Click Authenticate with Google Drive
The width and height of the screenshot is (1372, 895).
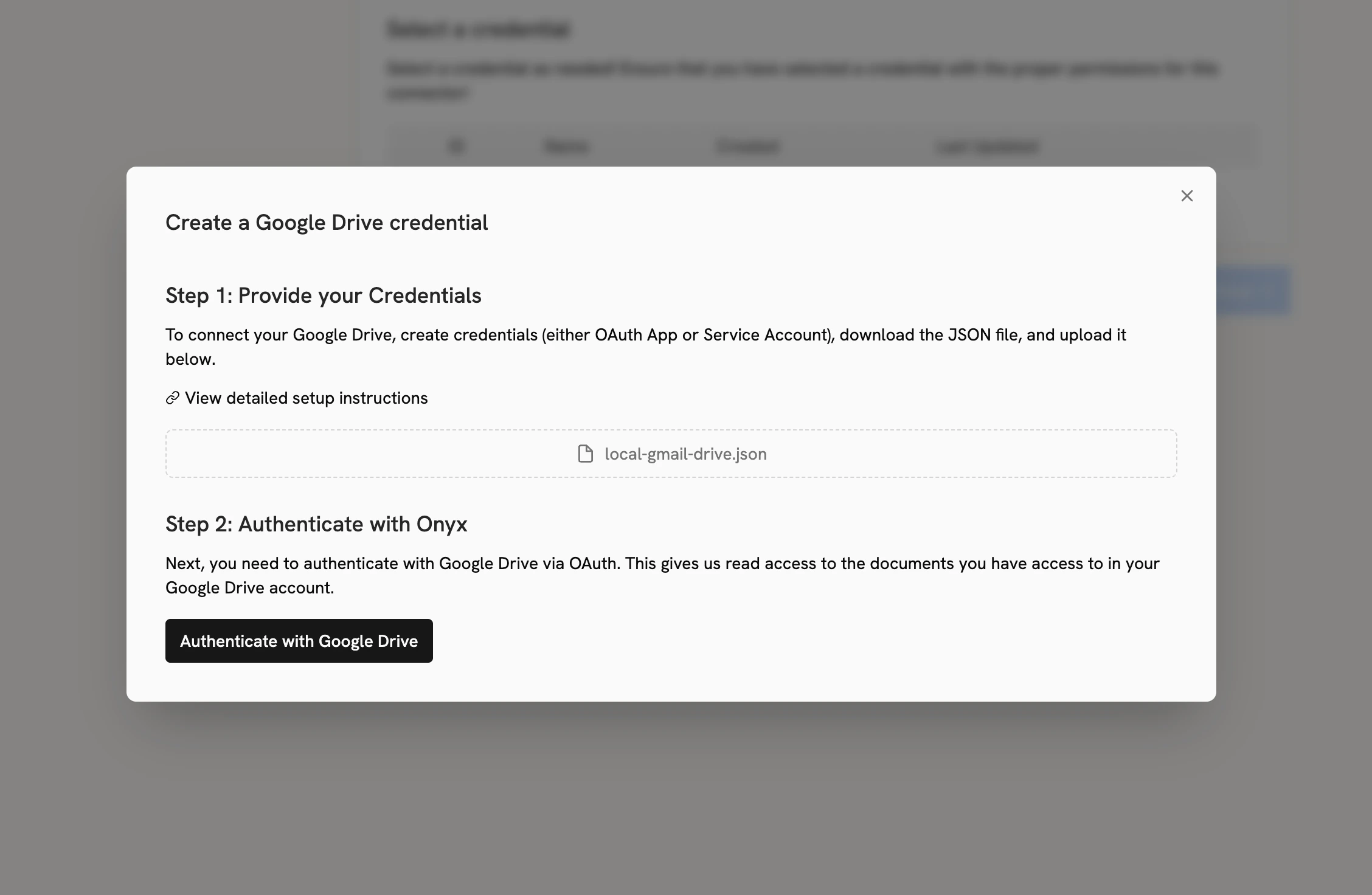pyautogui.click(x=299, y=640)
